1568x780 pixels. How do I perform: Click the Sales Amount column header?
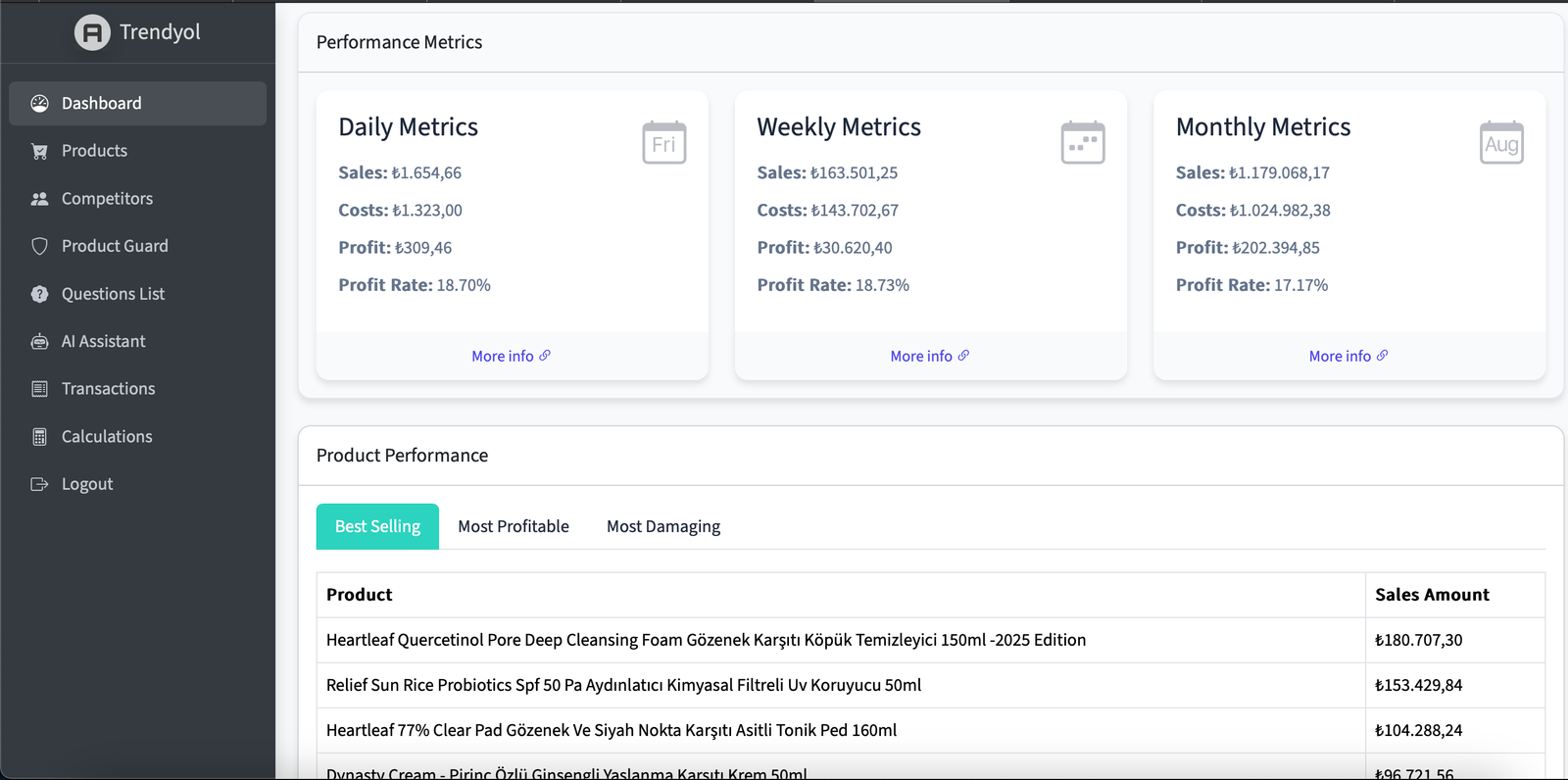(1431, 595)
